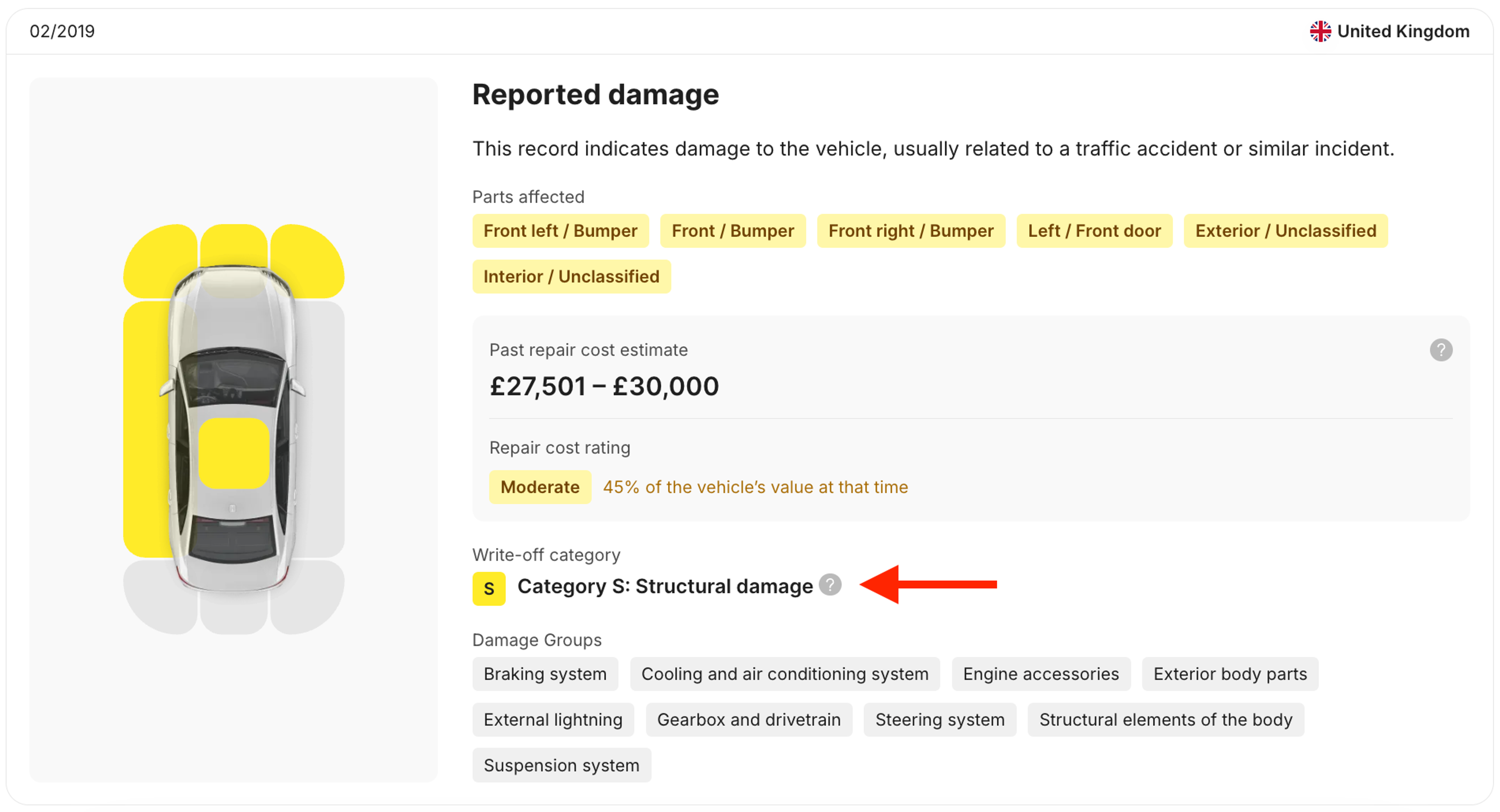Select the Left / Front door tag

1094,230
